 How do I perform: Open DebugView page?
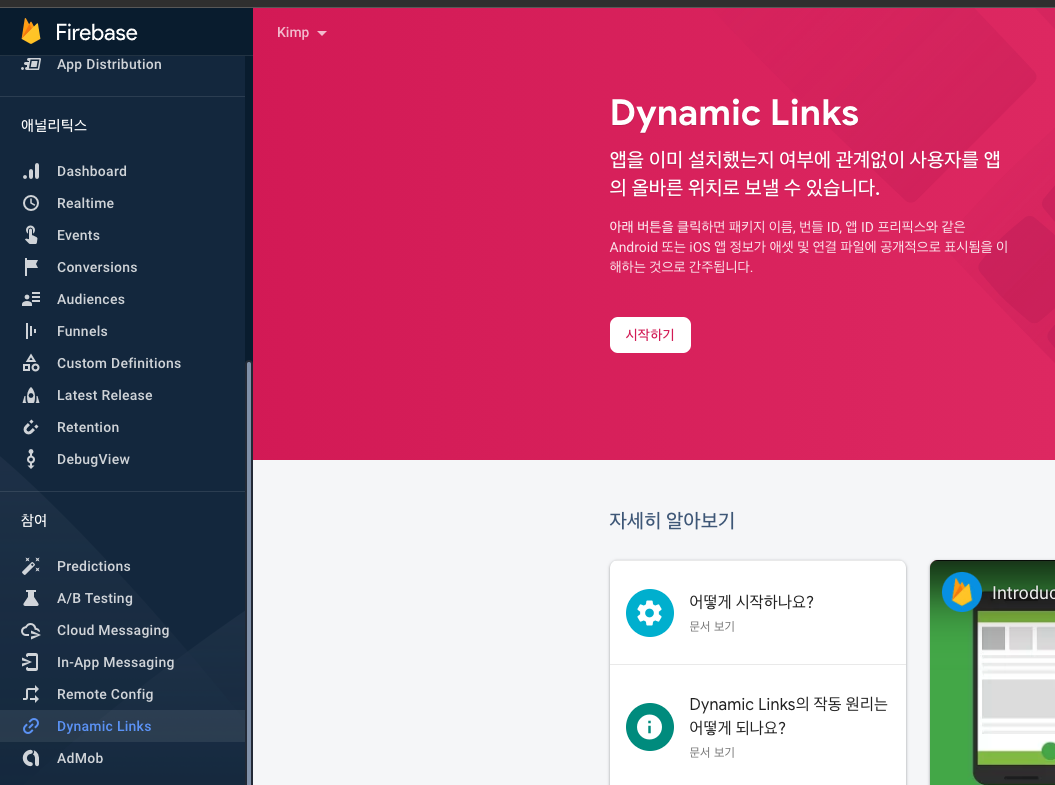click(122, 459)
